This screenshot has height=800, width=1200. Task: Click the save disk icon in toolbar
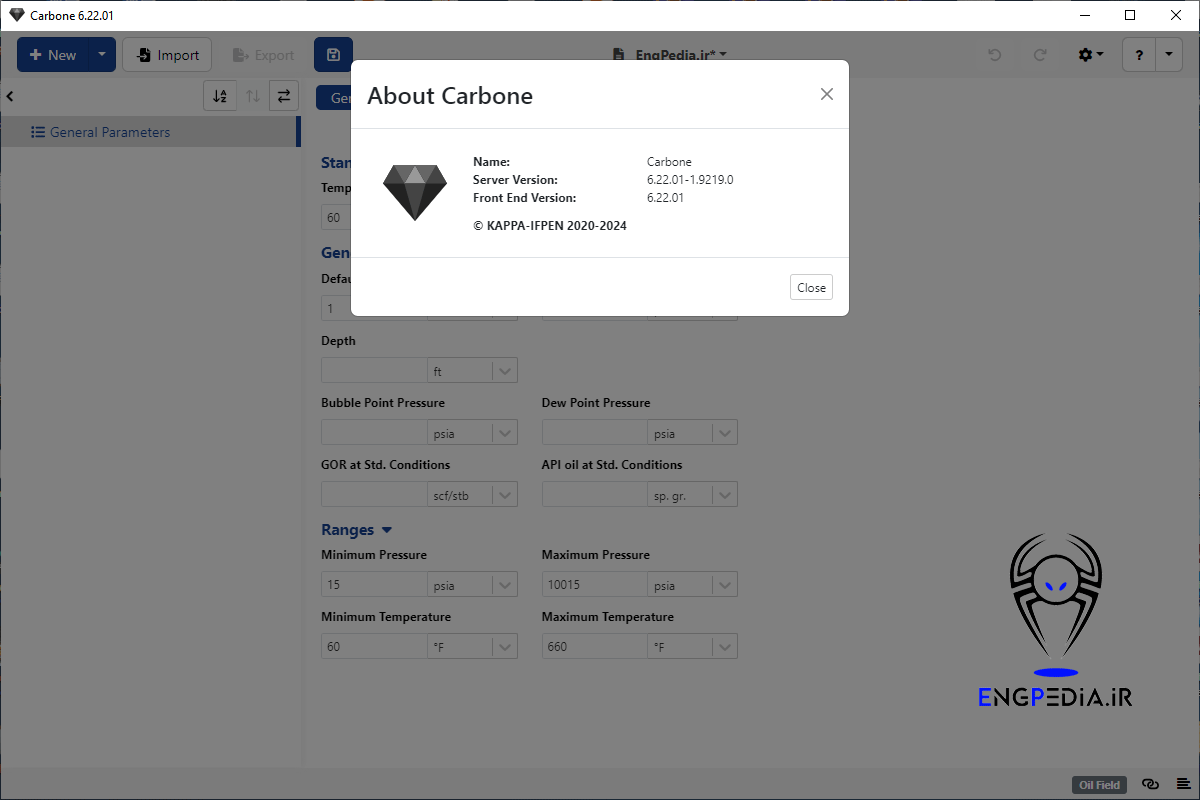[x=333, y=55]
